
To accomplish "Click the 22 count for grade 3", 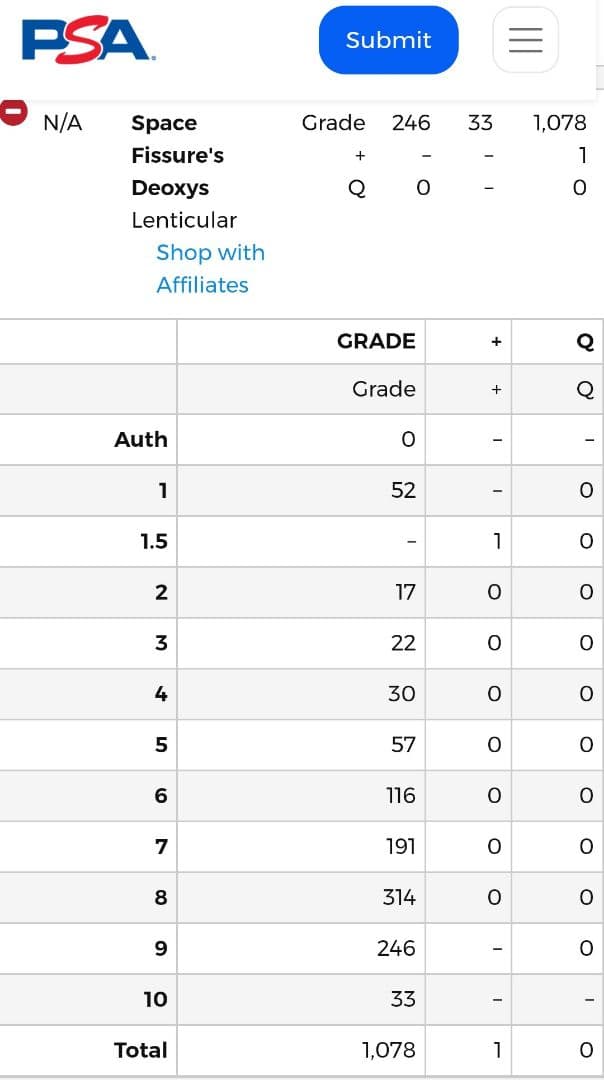I will pos(403,643).
